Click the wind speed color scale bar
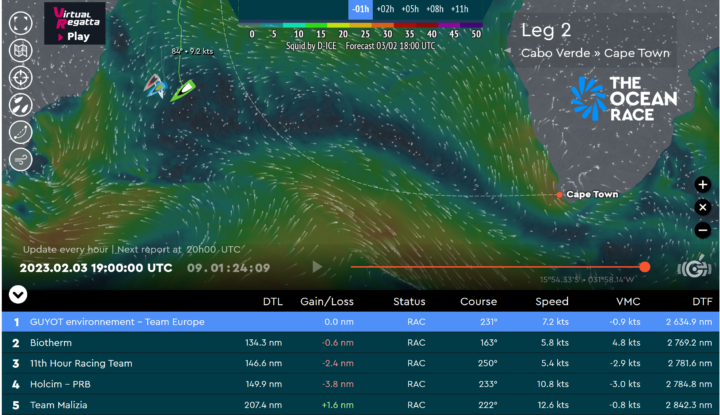Screen dimensions: 720x415 tap(360, 25)
